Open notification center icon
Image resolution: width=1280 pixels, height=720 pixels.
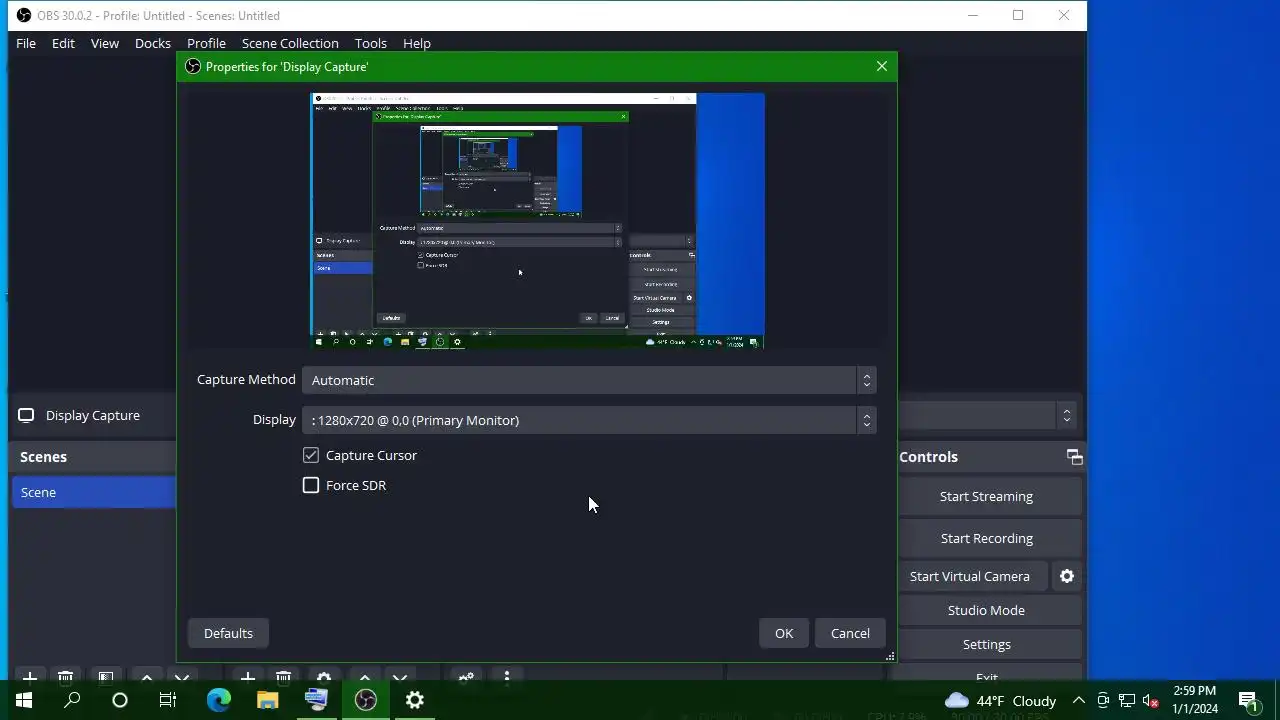[x=1248, y=700]
